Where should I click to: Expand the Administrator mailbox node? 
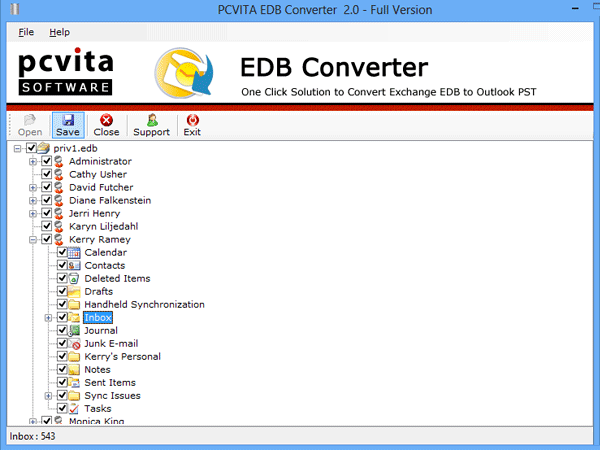point(33,161)
